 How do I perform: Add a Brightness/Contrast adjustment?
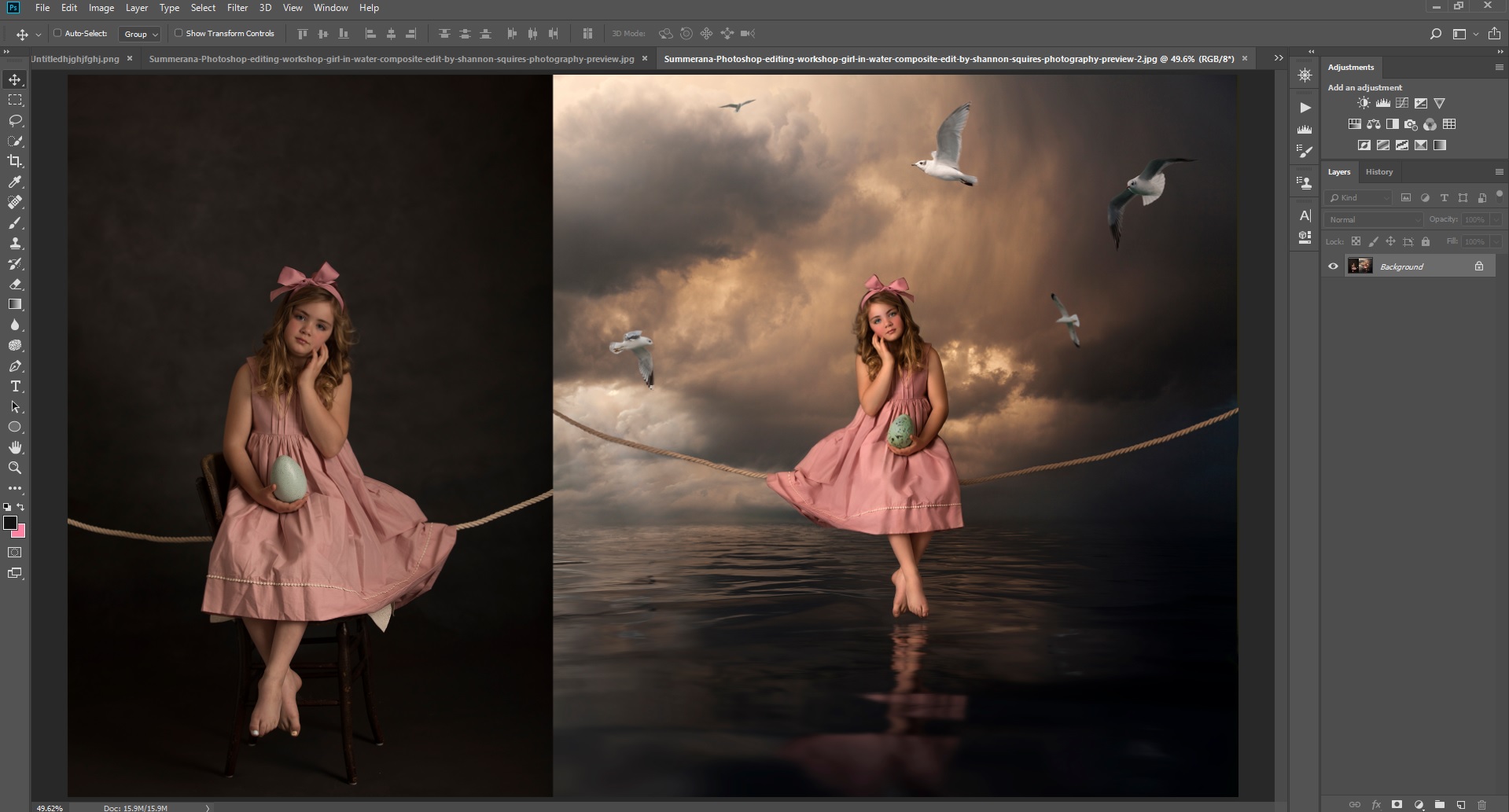pos(1364,103)
